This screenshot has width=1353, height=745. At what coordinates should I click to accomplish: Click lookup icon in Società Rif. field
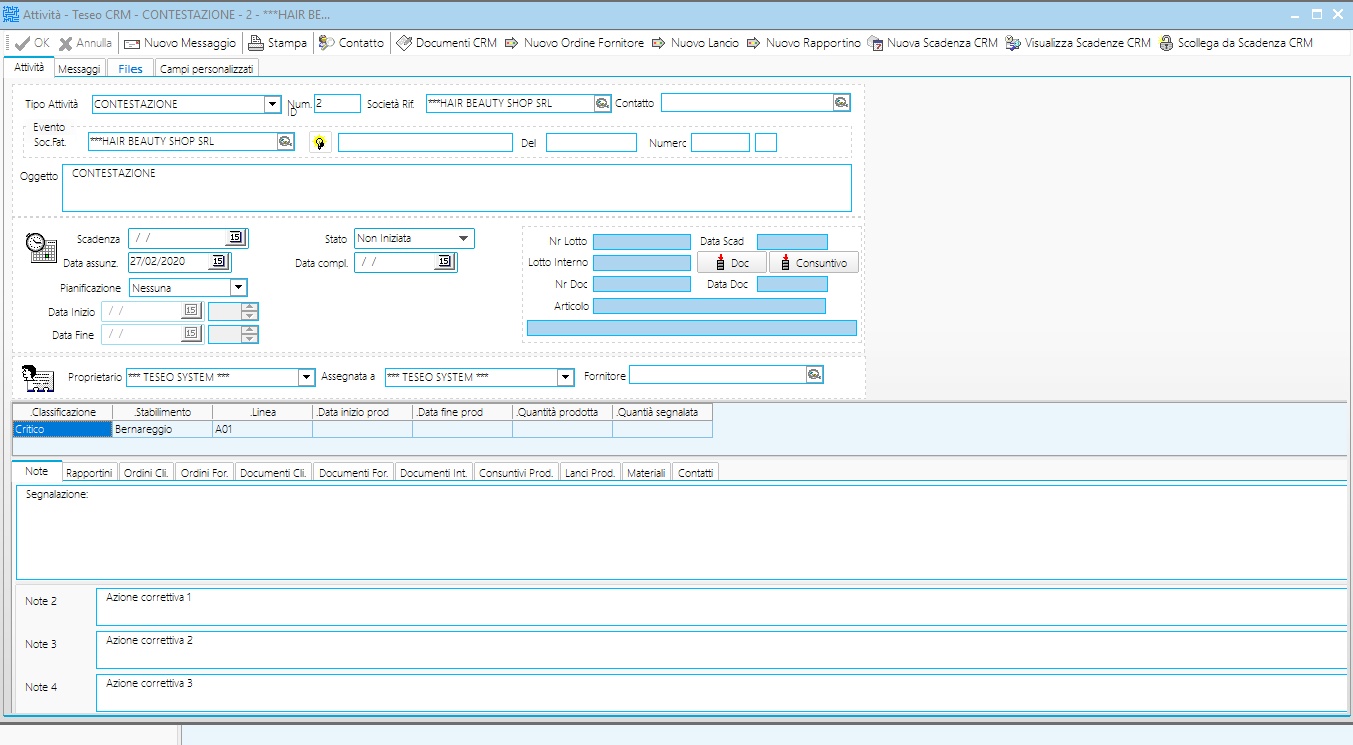point(601,103)
